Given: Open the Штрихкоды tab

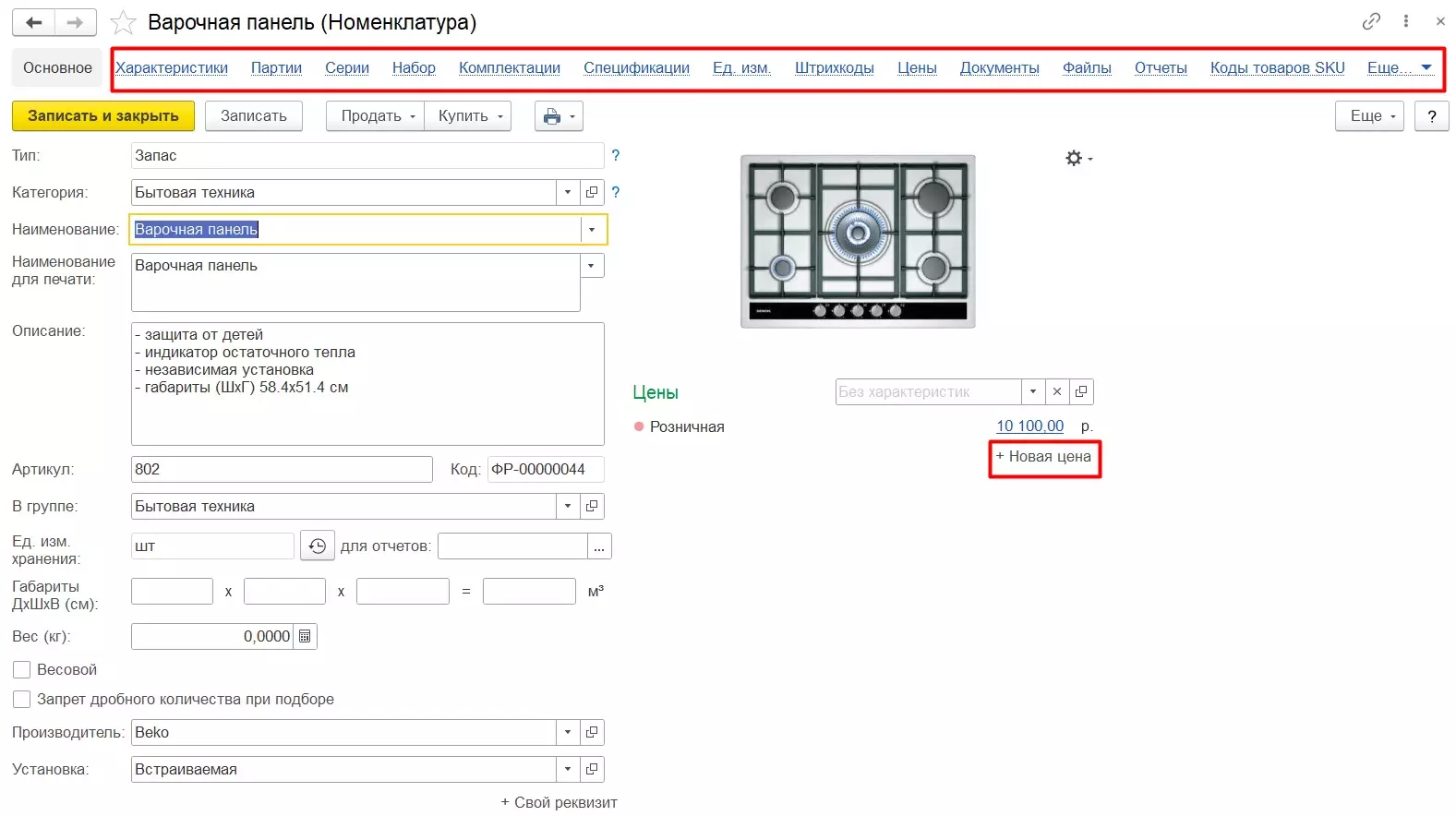Looking at the screenshot, I should 835,67.
